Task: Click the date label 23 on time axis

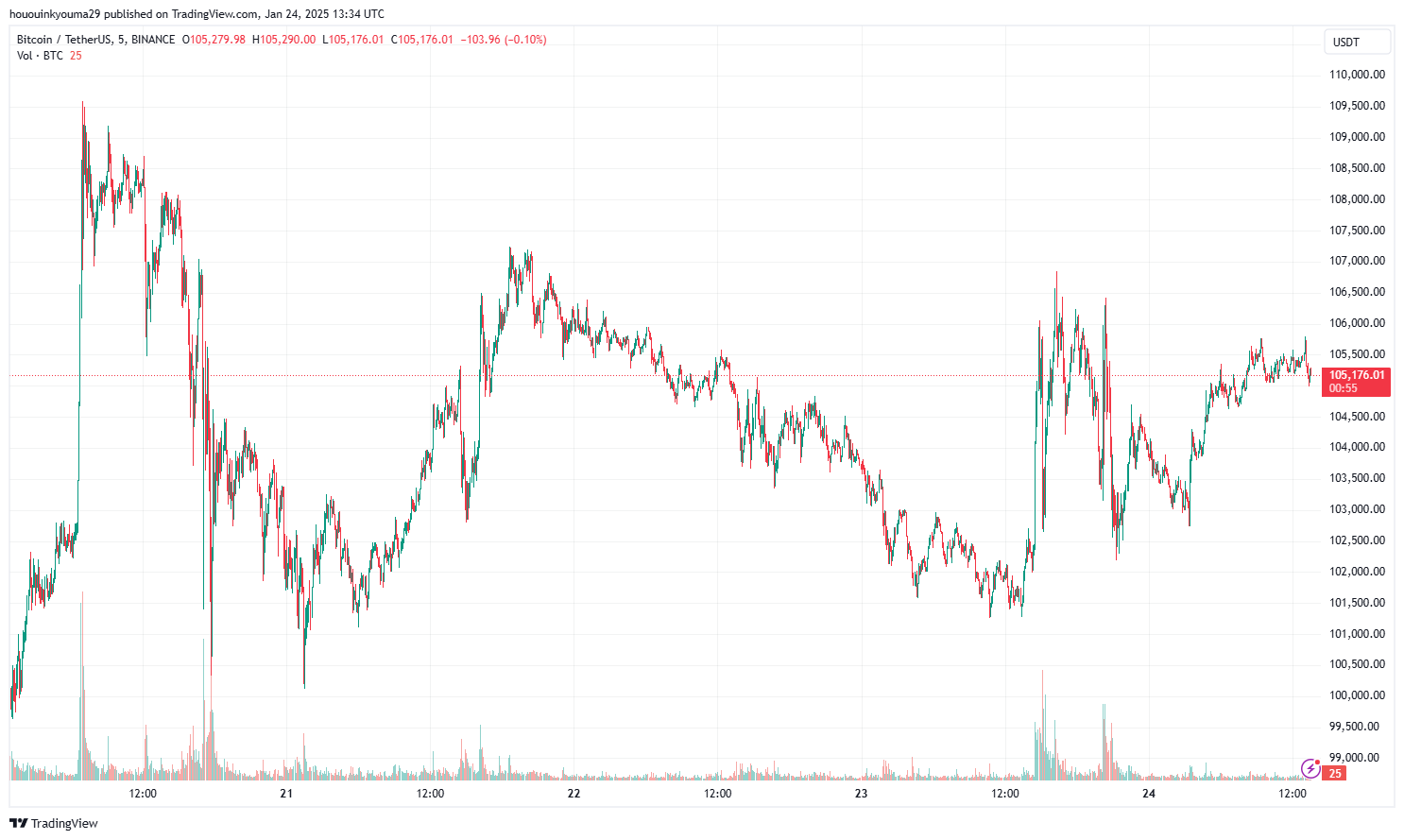Action: point(861,794)
